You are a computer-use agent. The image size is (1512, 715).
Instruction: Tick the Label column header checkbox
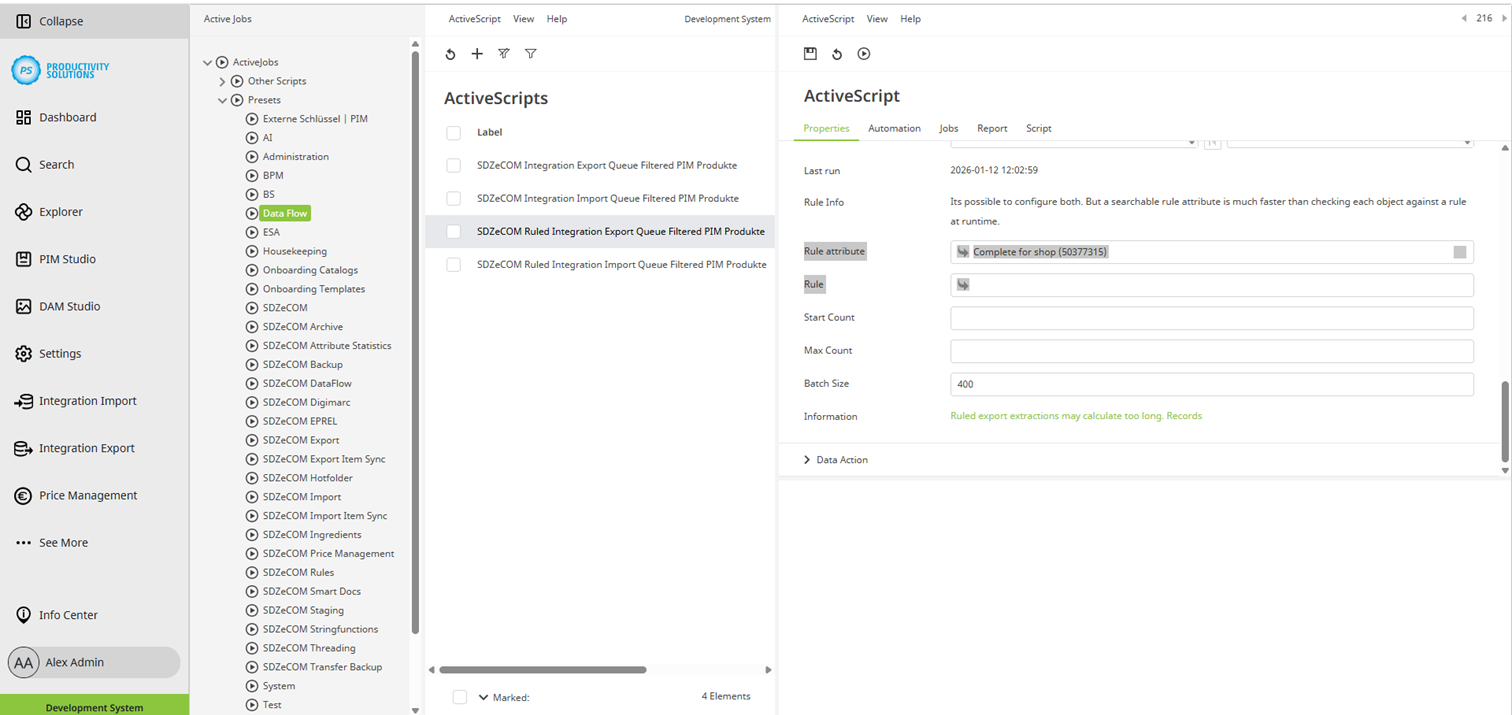click(453, 132)
